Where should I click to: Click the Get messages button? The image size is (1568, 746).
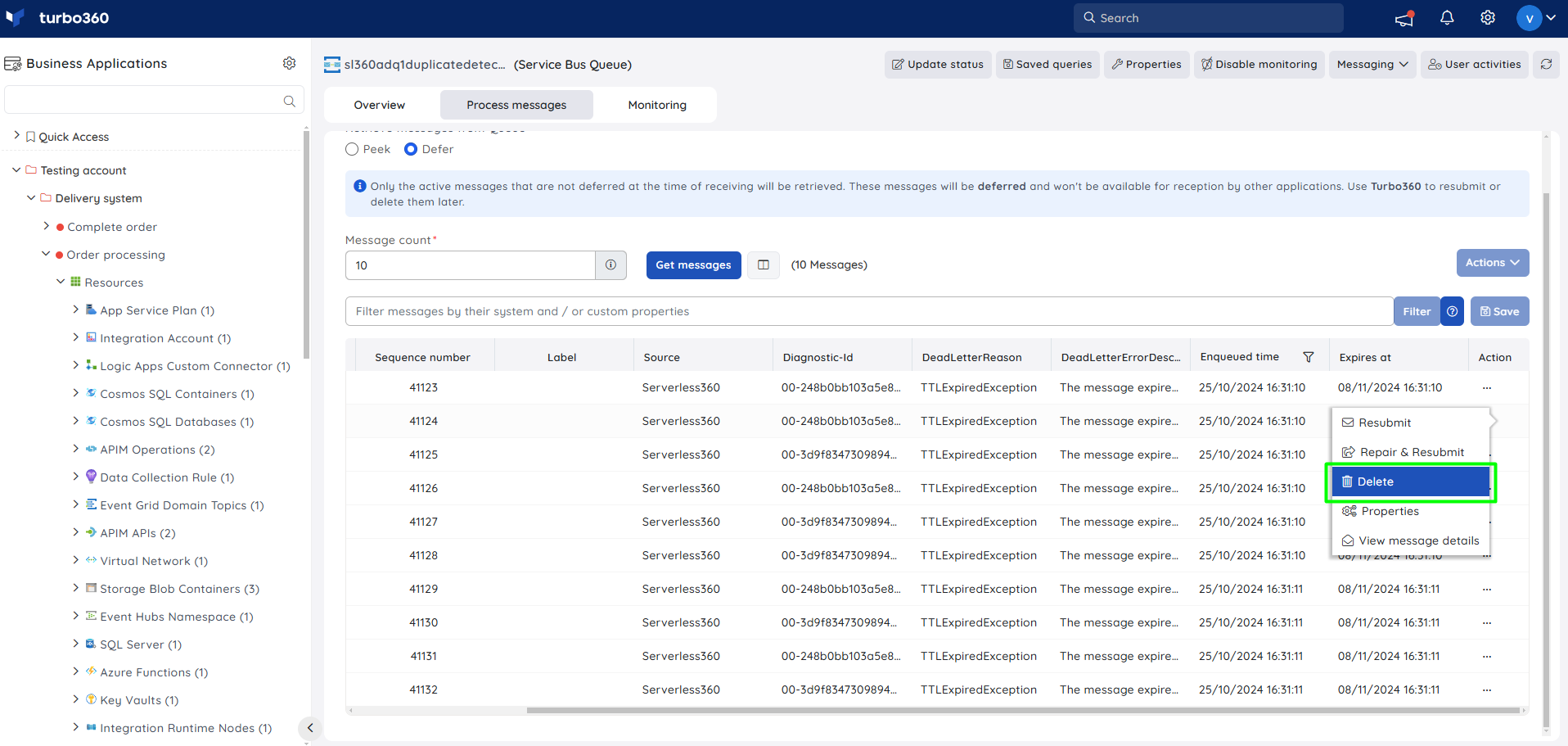[693, 265]
